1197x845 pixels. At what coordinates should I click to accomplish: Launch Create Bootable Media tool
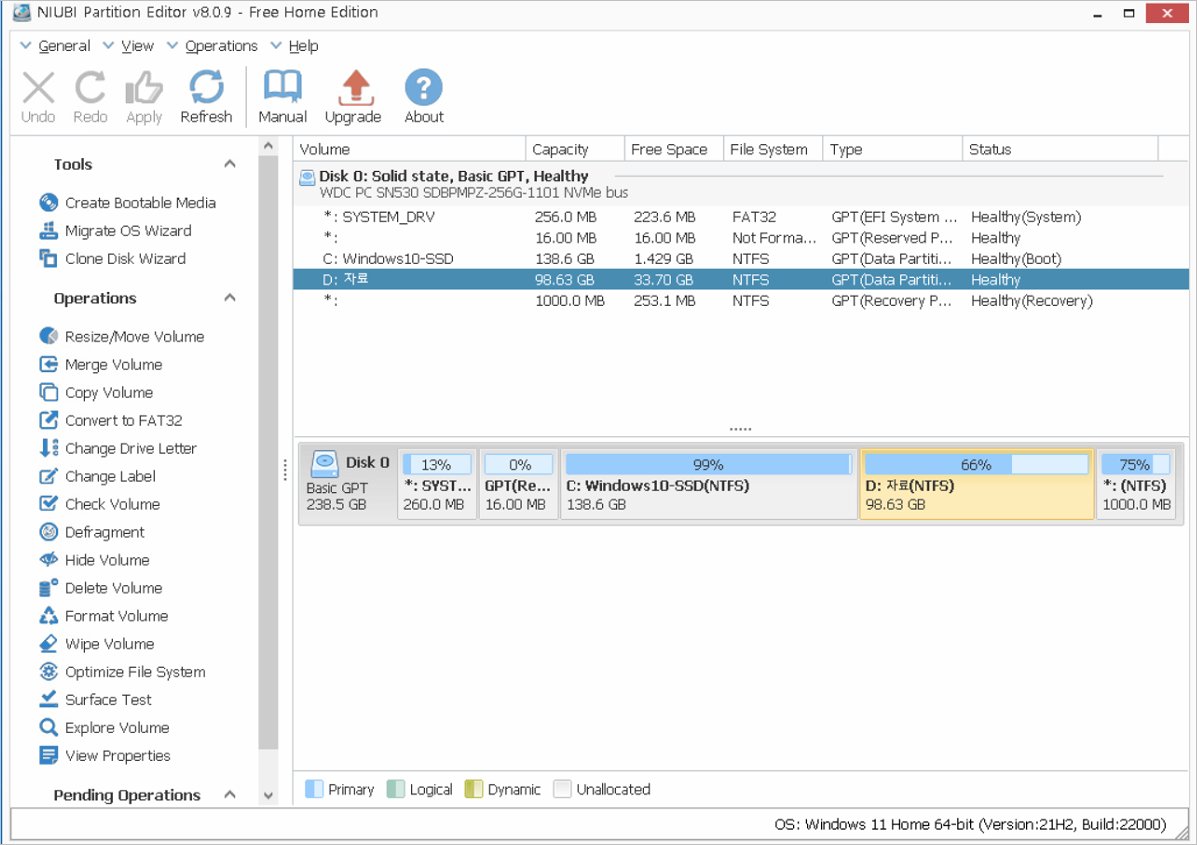coord(139,203)
